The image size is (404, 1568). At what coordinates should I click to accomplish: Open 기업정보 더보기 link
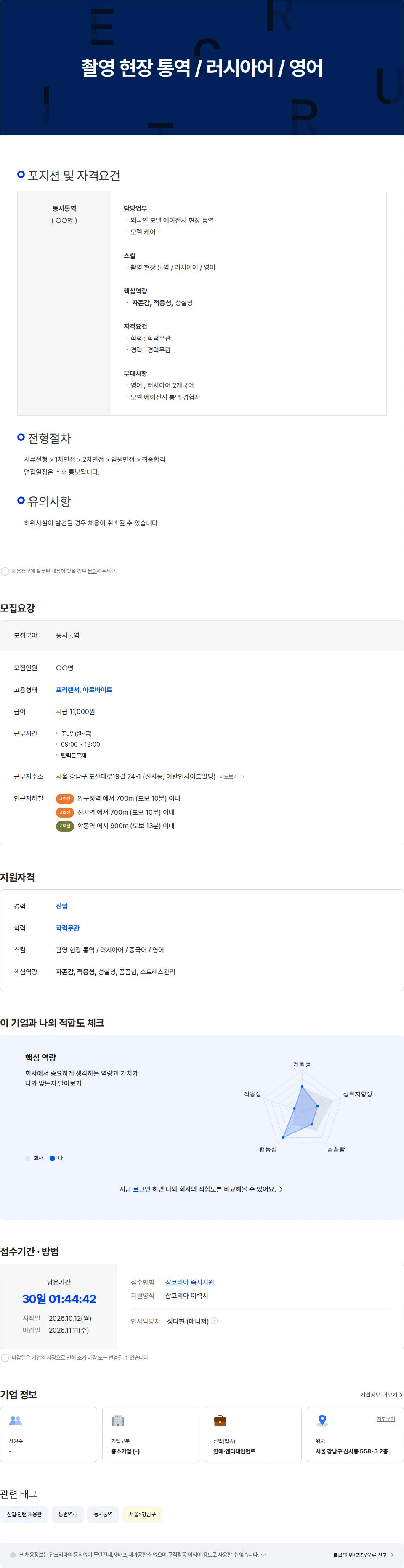pyautogui.click(x=381, y=1395)
